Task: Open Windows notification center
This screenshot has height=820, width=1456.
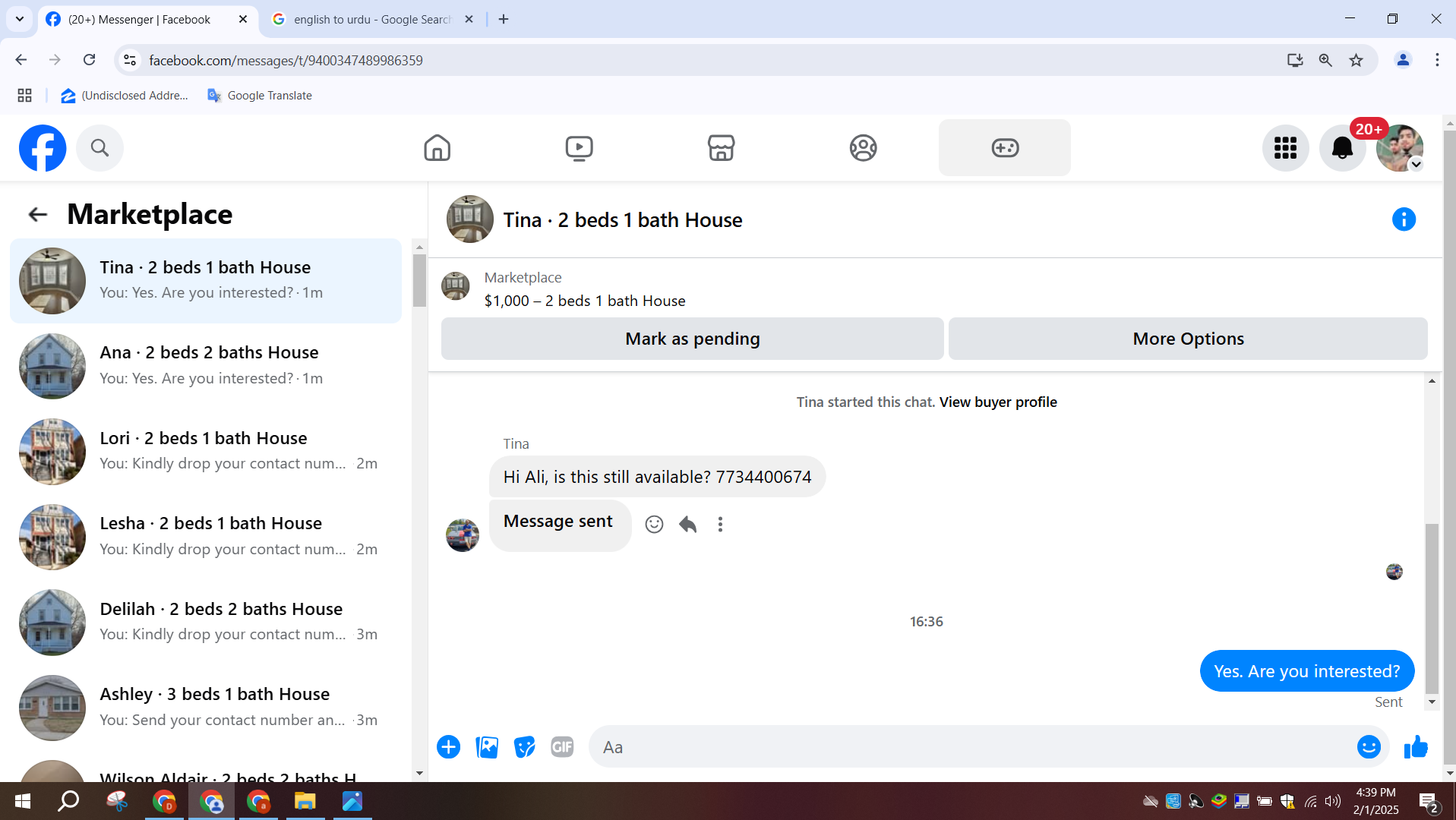Action: coord(1428,801)
